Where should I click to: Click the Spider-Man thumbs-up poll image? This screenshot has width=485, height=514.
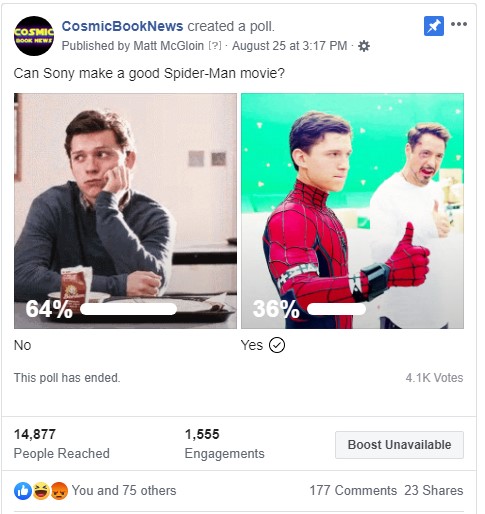(x=352, y=211)
